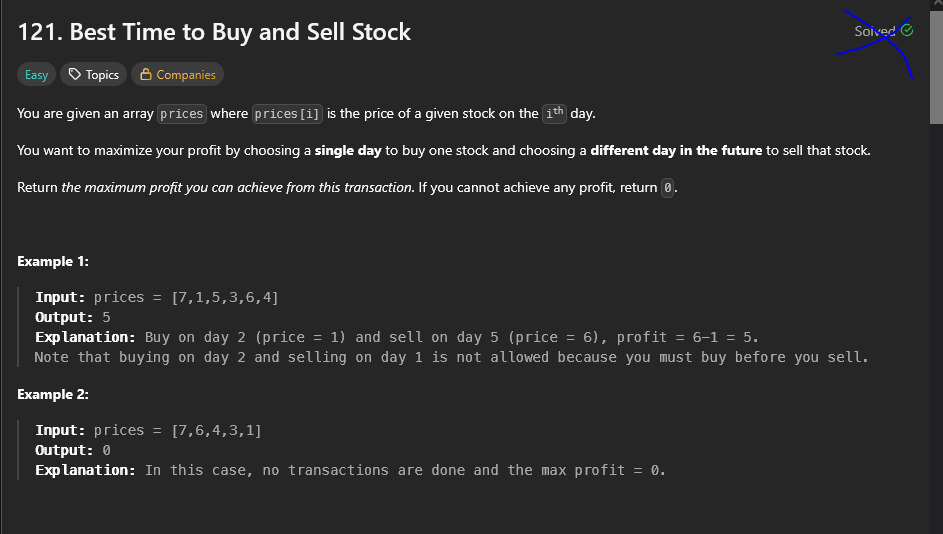Click the Easy difficulty badge
The height and width of the screenshot is (534, 943).
tap(36, 75)
